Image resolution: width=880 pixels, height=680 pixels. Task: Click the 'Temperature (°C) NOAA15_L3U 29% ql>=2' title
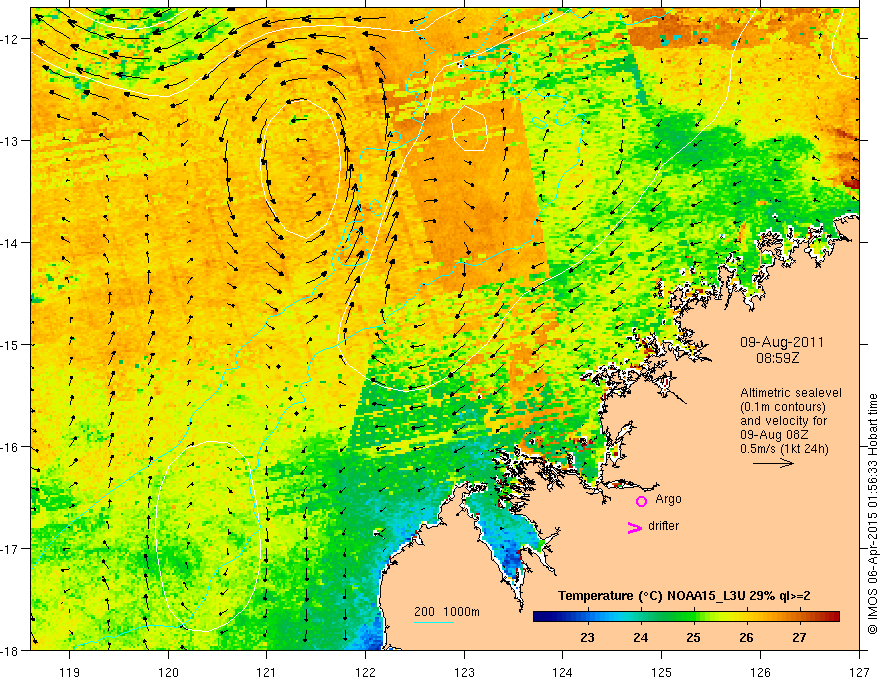(684, 596)
